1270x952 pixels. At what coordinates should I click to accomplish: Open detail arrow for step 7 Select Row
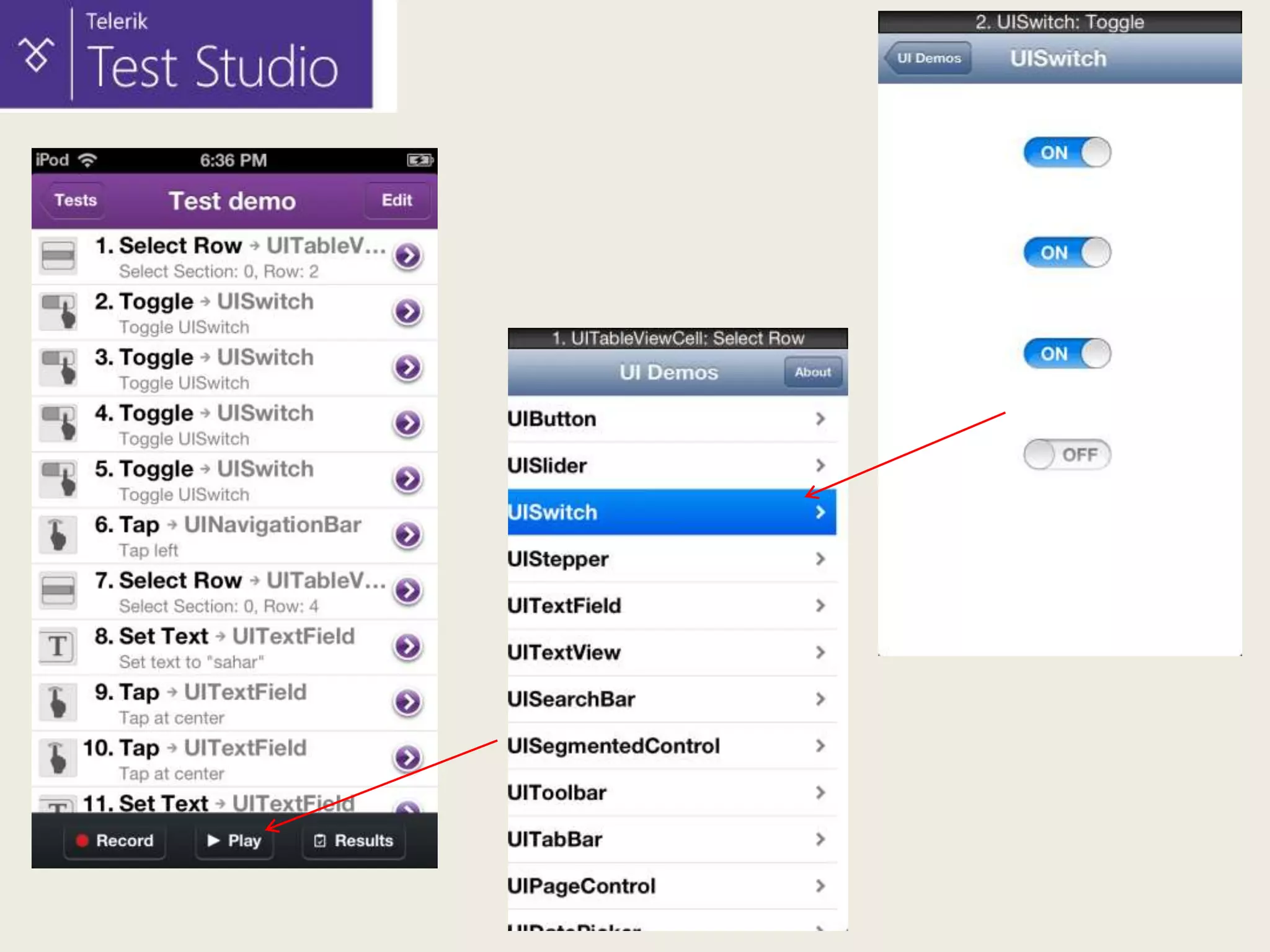click(x=407, y=590)
